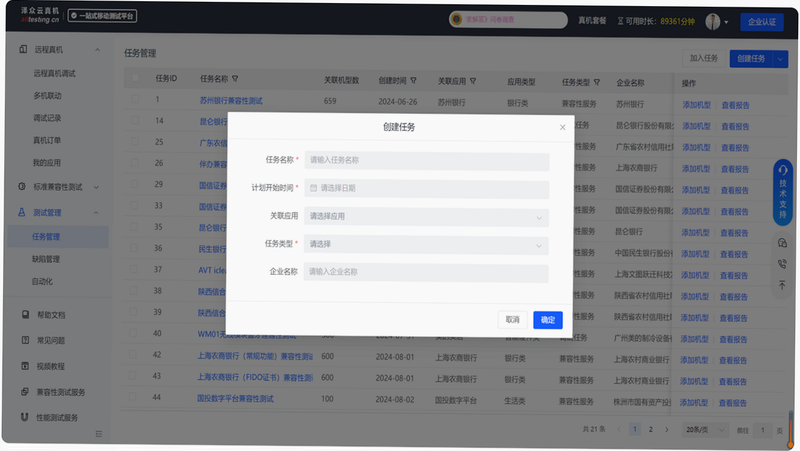Open the 20条/页 page size dropdown
This screenshot has height=451, width=800.
(706, 430)
